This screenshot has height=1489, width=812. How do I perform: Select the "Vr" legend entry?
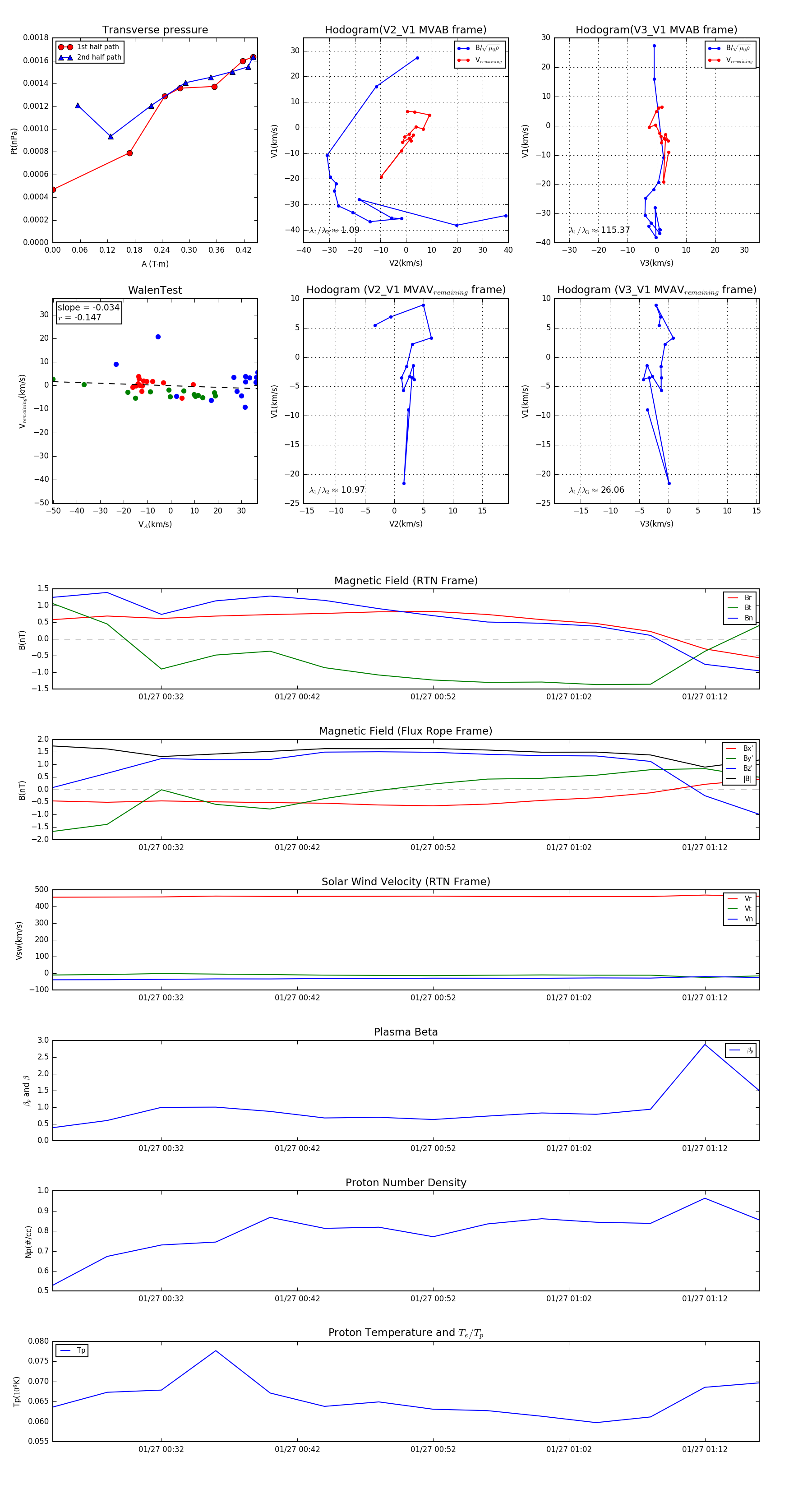740,898
